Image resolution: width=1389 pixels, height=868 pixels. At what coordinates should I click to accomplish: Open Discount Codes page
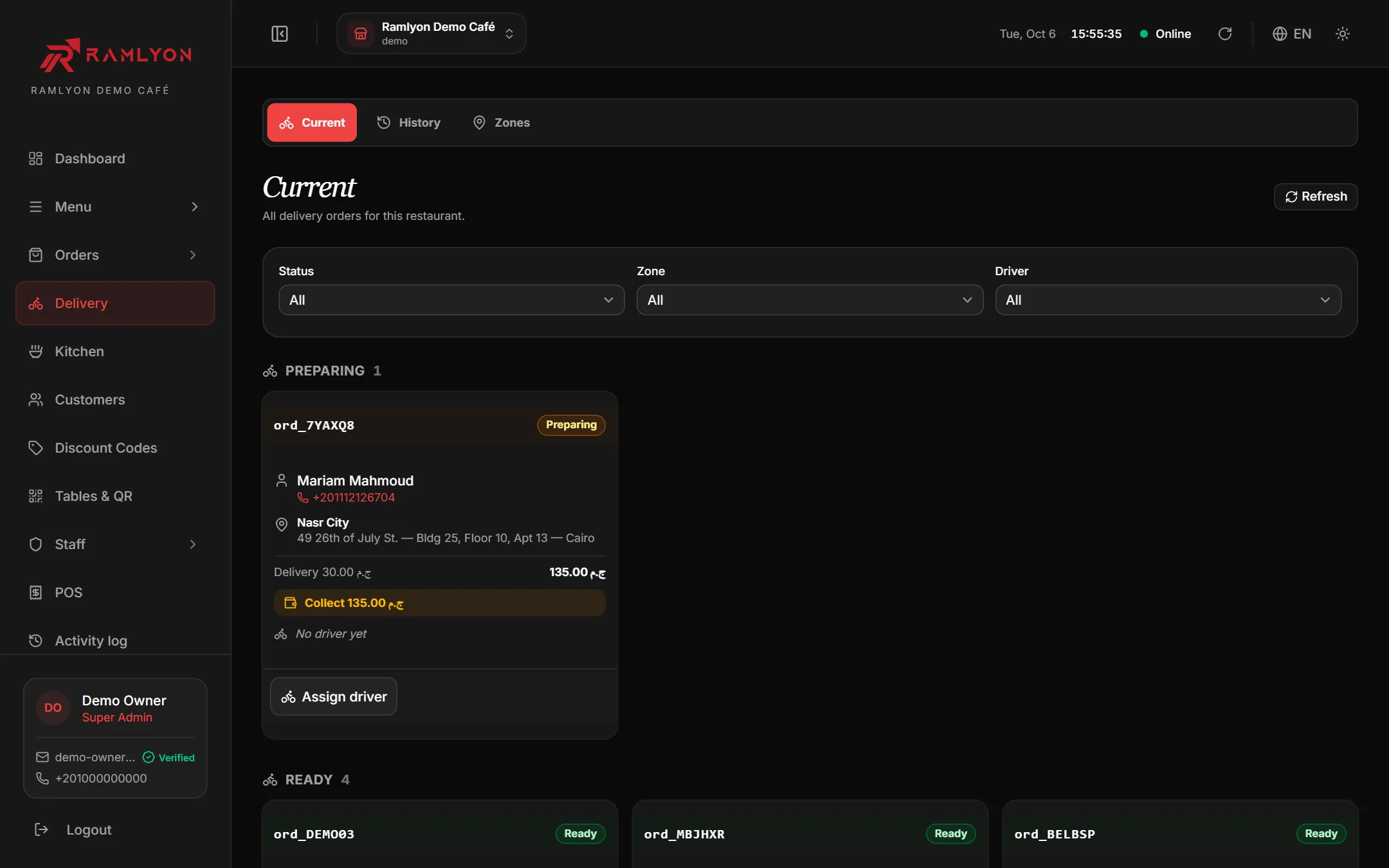tap(115, 448)
